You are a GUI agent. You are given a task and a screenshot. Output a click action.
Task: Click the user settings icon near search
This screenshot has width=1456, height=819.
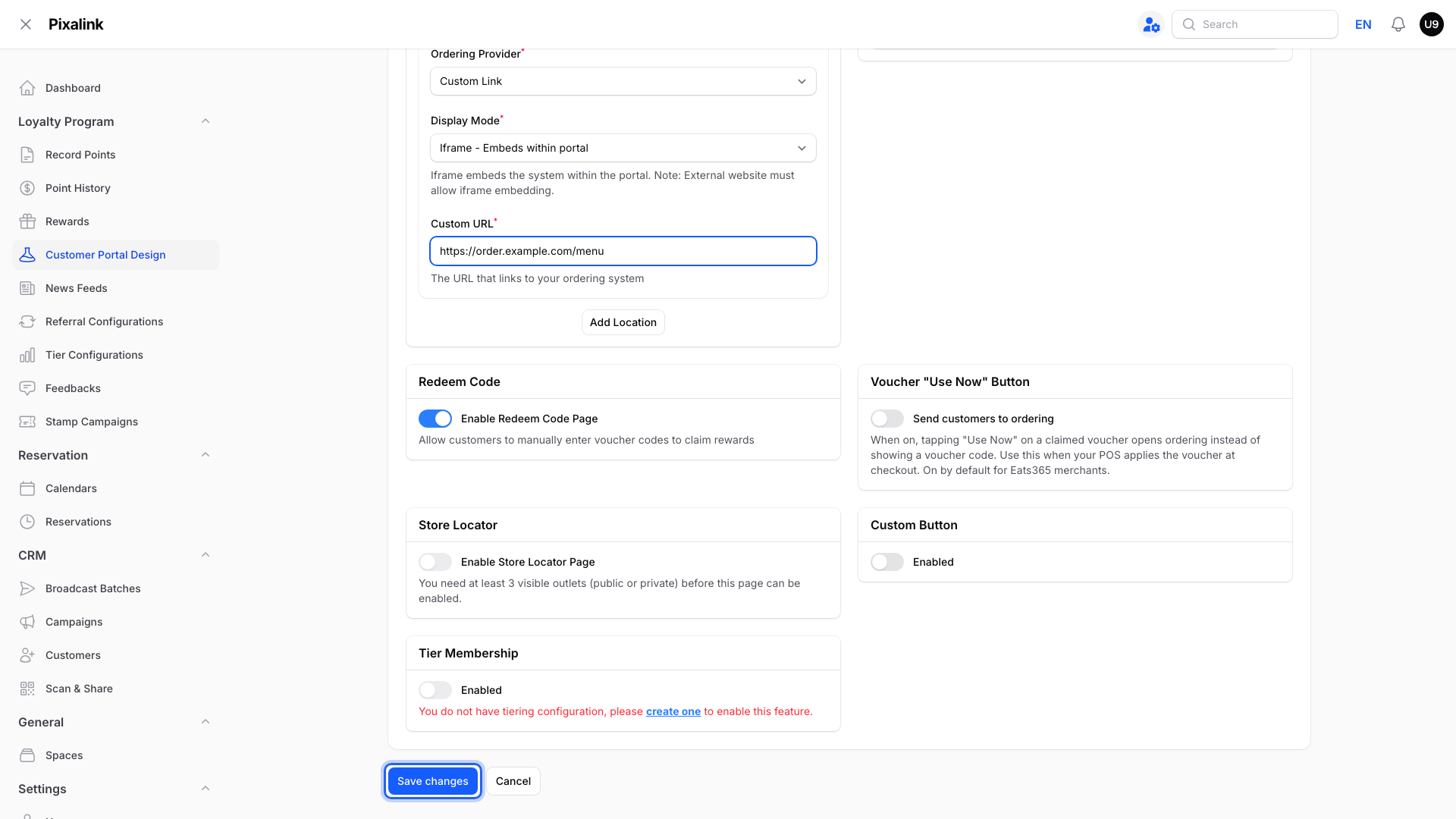(1151, 24)
